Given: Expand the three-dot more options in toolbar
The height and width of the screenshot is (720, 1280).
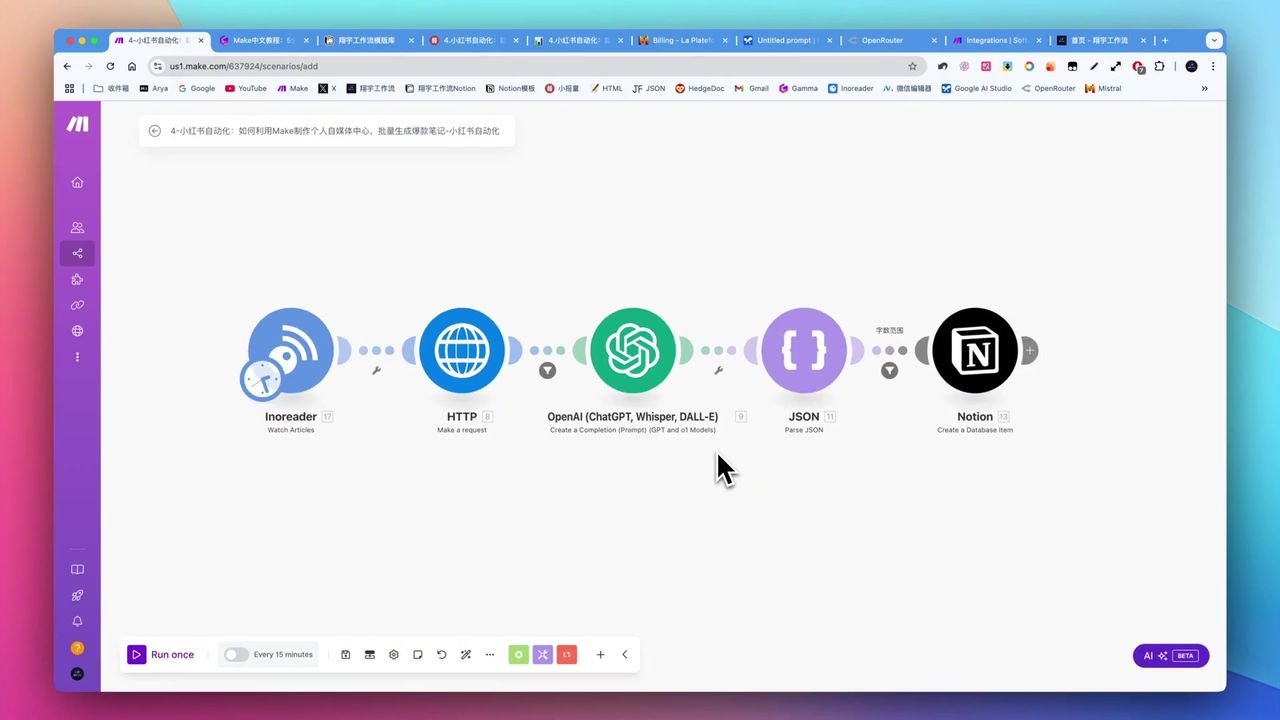Looking at the screenshot, I should coord(489,655).
